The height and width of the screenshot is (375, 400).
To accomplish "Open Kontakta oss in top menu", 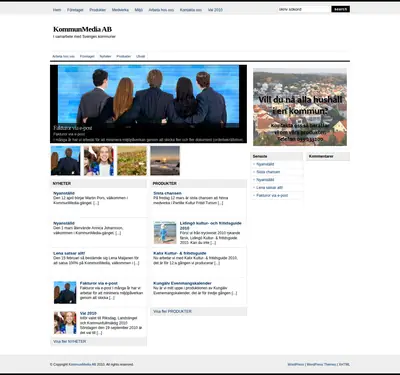I will (191, 10).
